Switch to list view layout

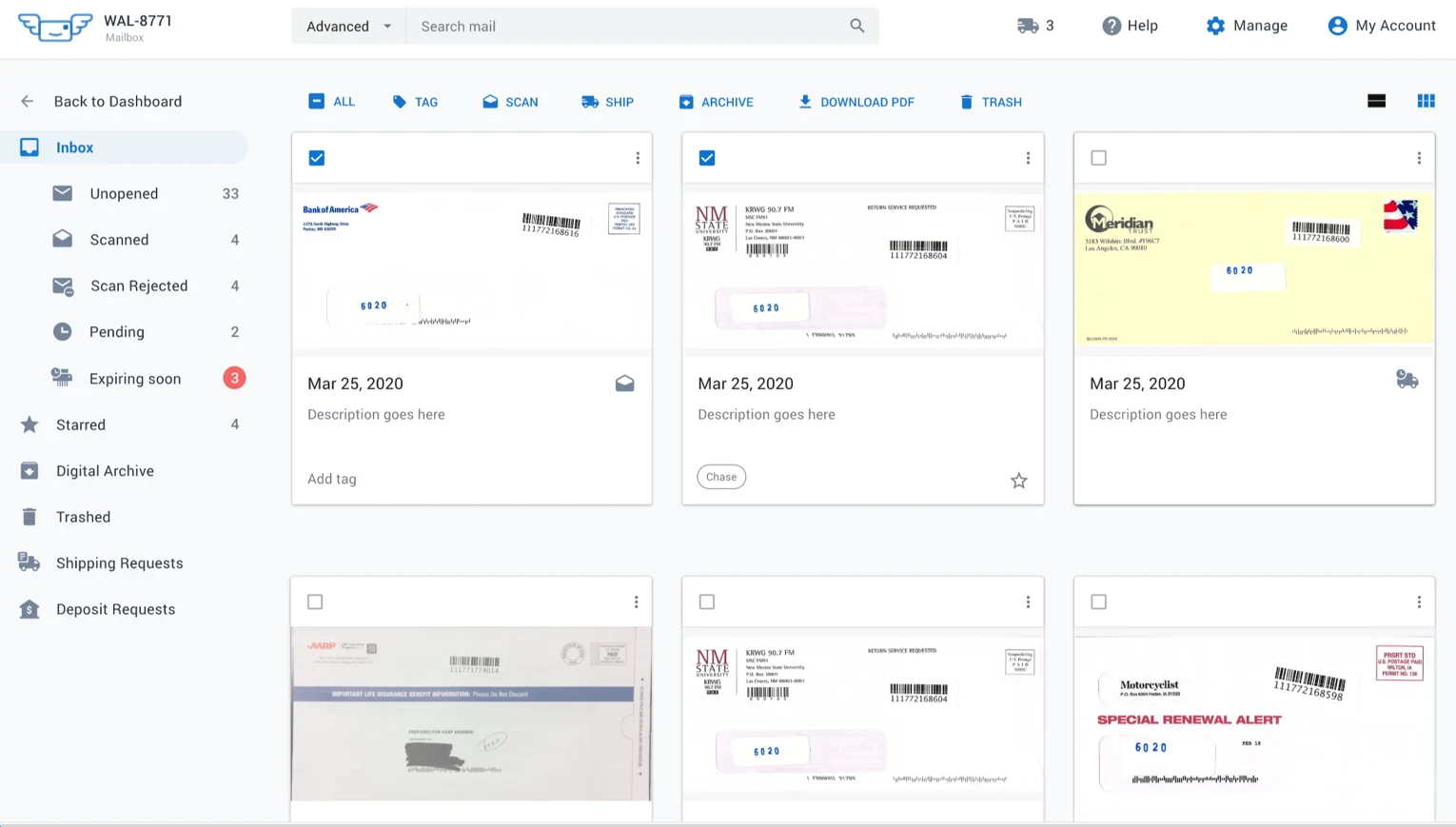click(1376, 101)
